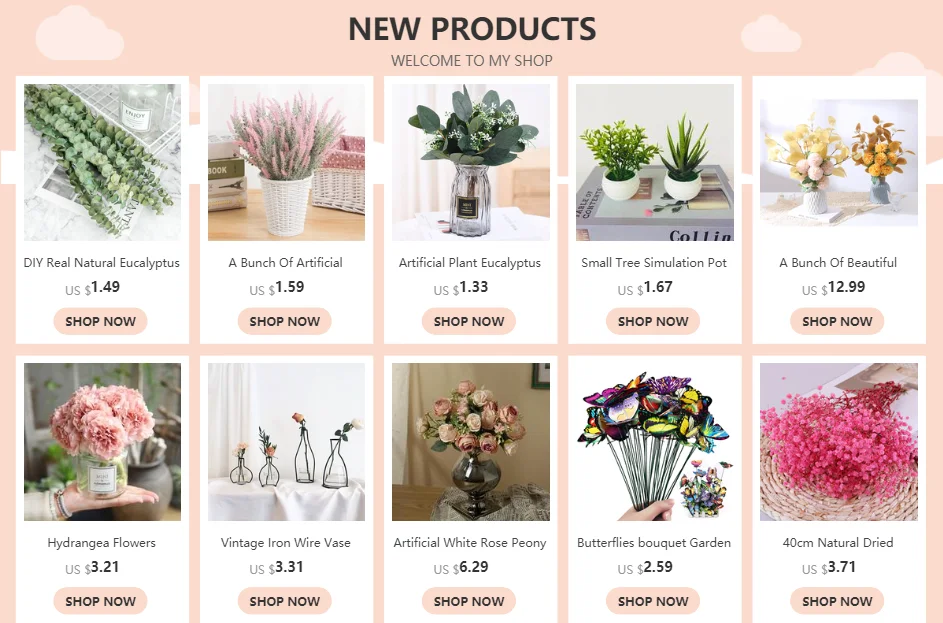Screen dimensions: 943x623
Task: Click the pink lavender bunch product photo
Action: [x=286, y=162]
